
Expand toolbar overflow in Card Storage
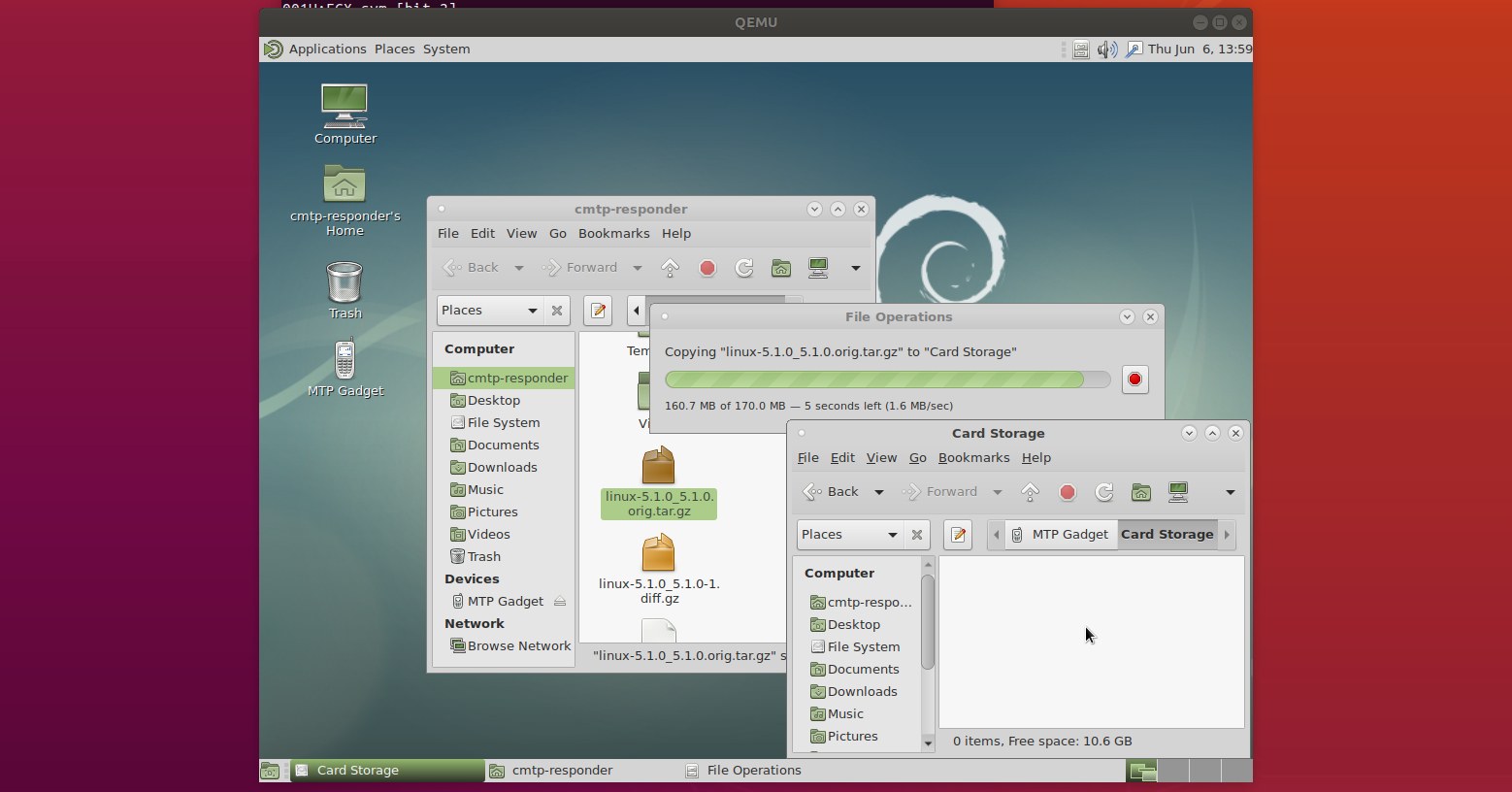1231,492
